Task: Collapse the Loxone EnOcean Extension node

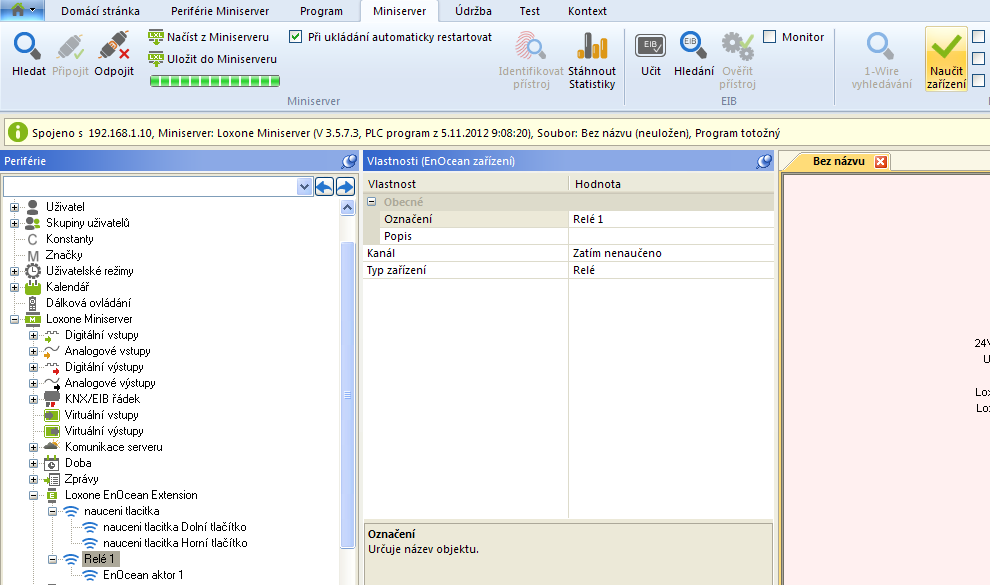Action: click(x=34, y=495)
